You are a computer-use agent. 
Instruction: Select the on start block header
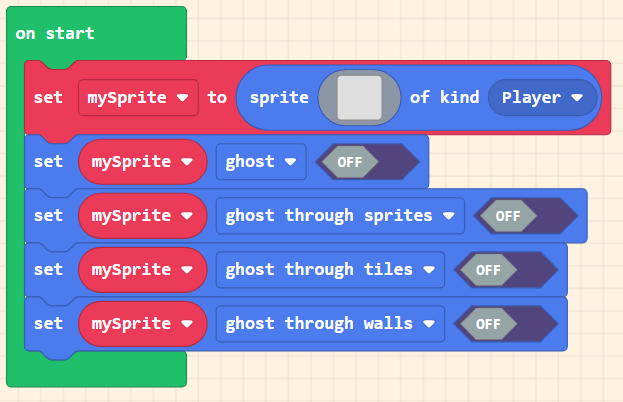(56, 33)
